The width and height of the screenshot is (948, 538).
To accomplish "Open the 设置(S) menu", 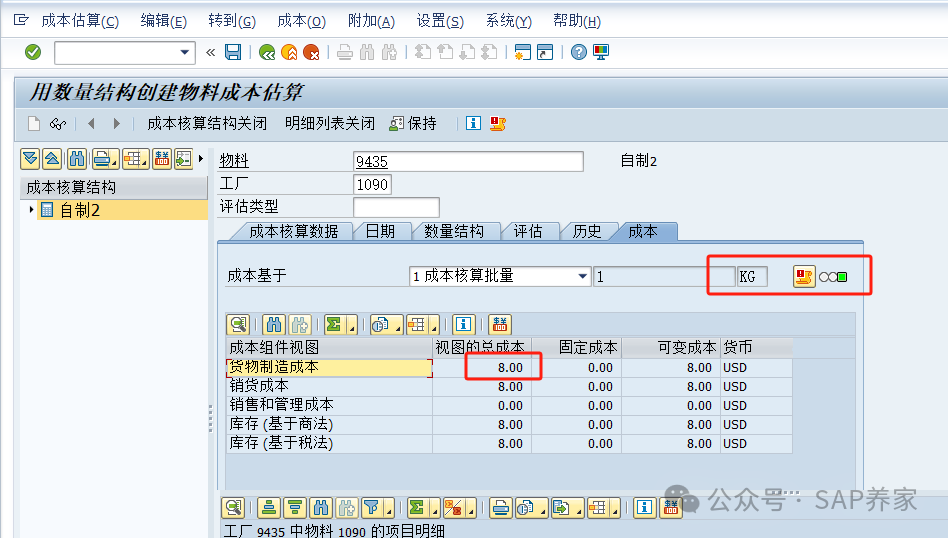I will pos(440,21).
